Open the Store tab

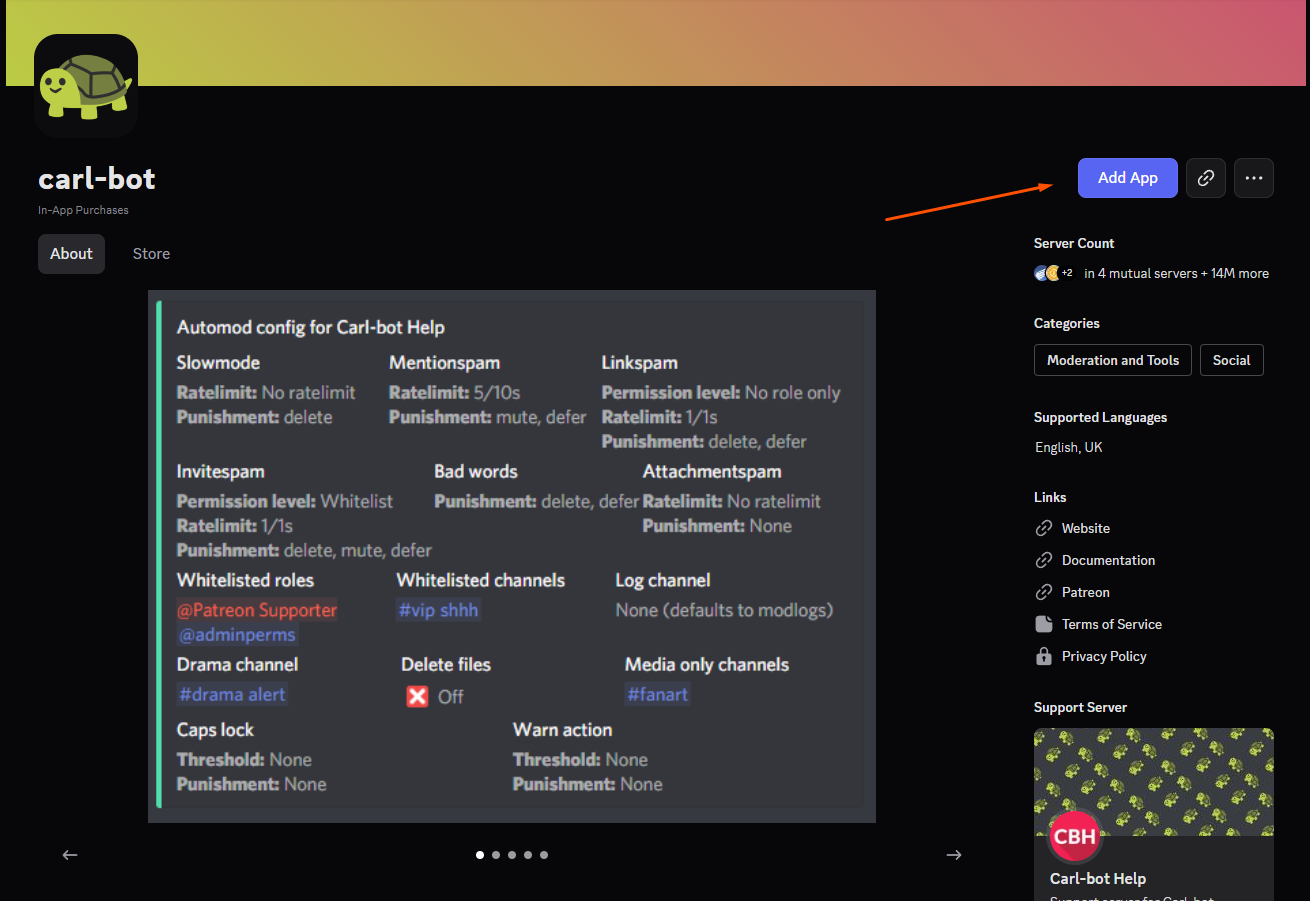click(151, 254)
